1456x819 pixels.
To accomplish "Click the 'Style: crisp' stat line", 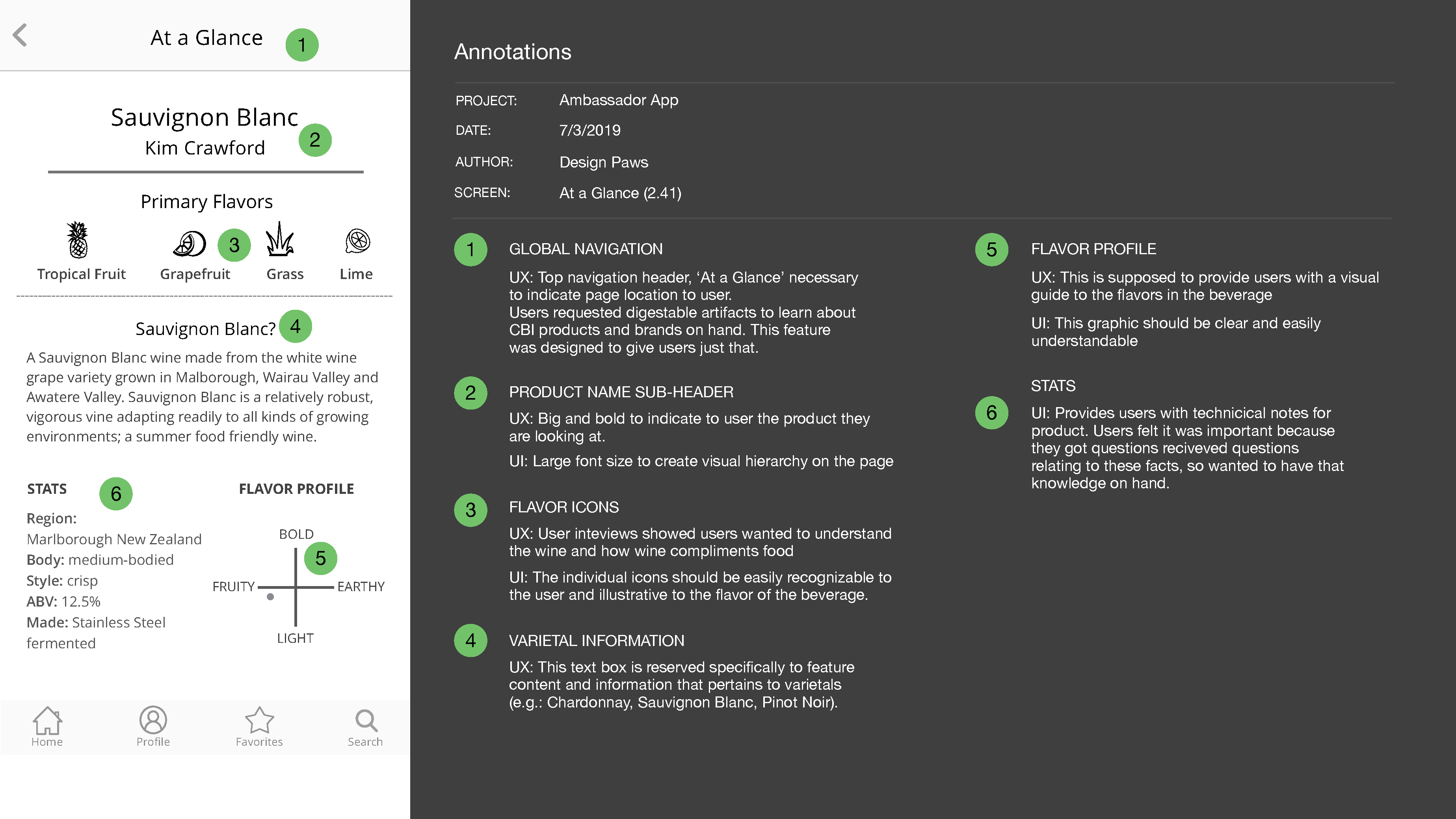I will [62, 581].
